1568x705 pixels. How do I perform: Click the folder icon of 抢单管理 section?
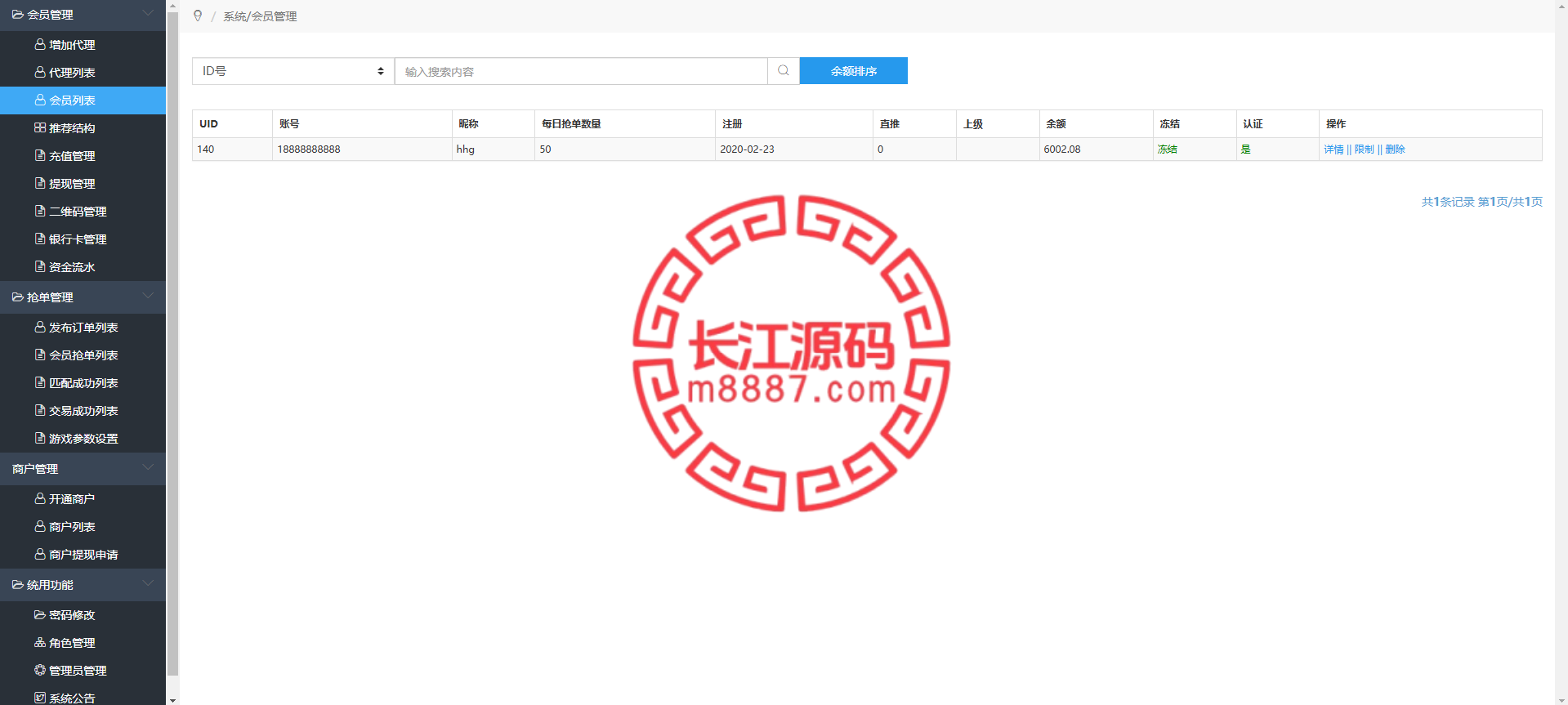tap(17, 297)
